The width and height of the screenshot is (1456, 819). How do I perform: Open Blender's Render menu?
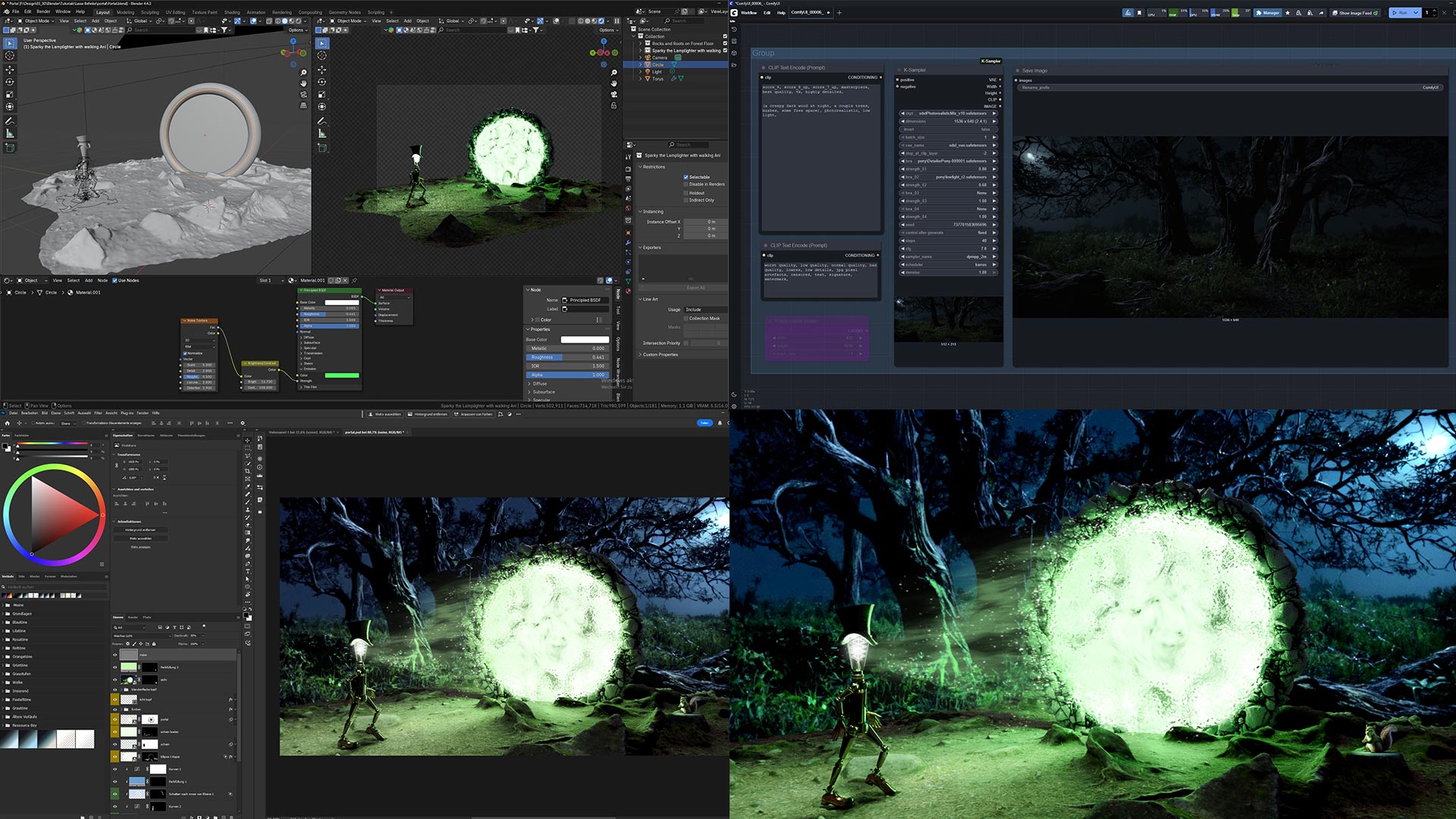(x=43, y=12)
